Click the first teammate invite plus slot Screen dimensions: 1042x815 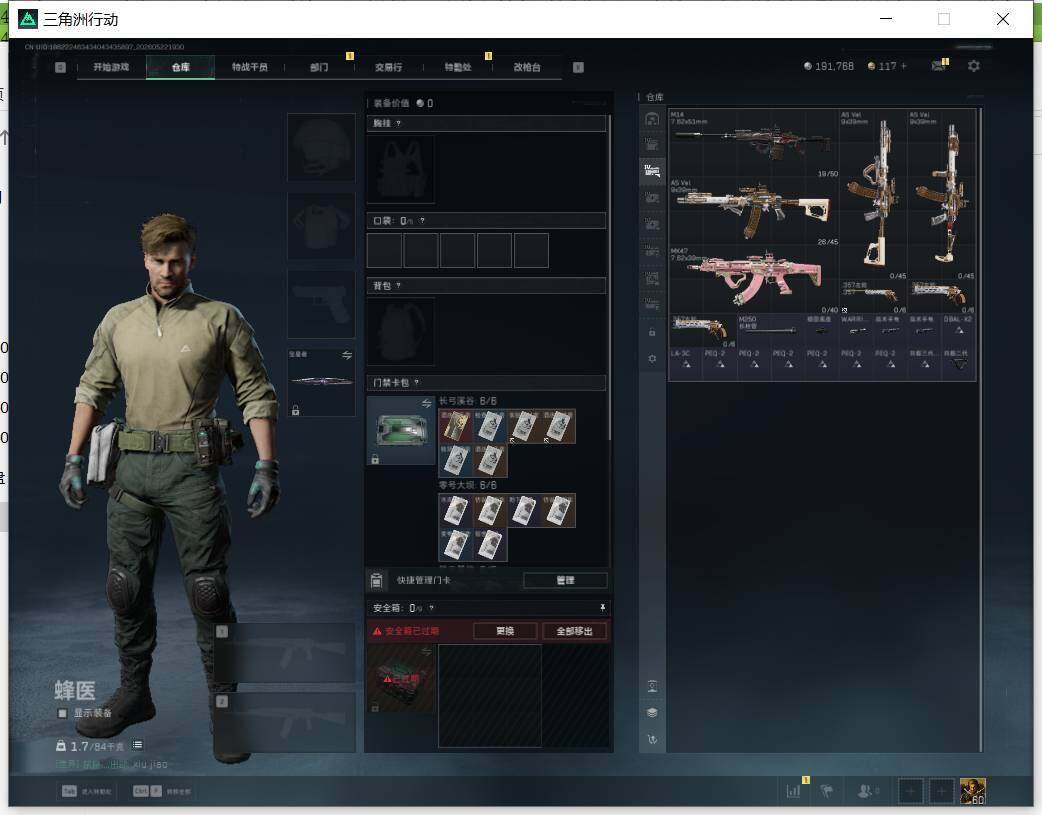(911, 791)
